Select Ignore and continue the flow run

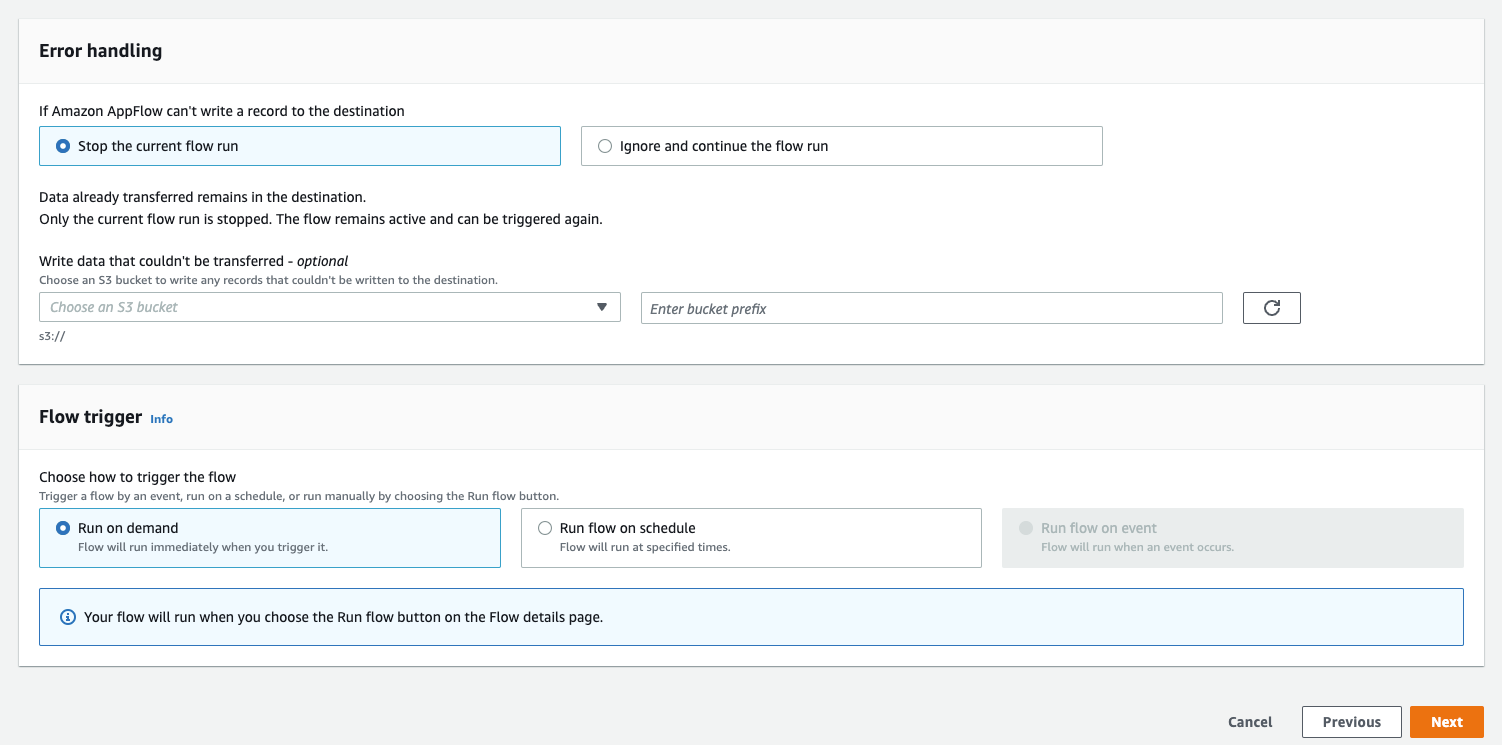point(605,146)
